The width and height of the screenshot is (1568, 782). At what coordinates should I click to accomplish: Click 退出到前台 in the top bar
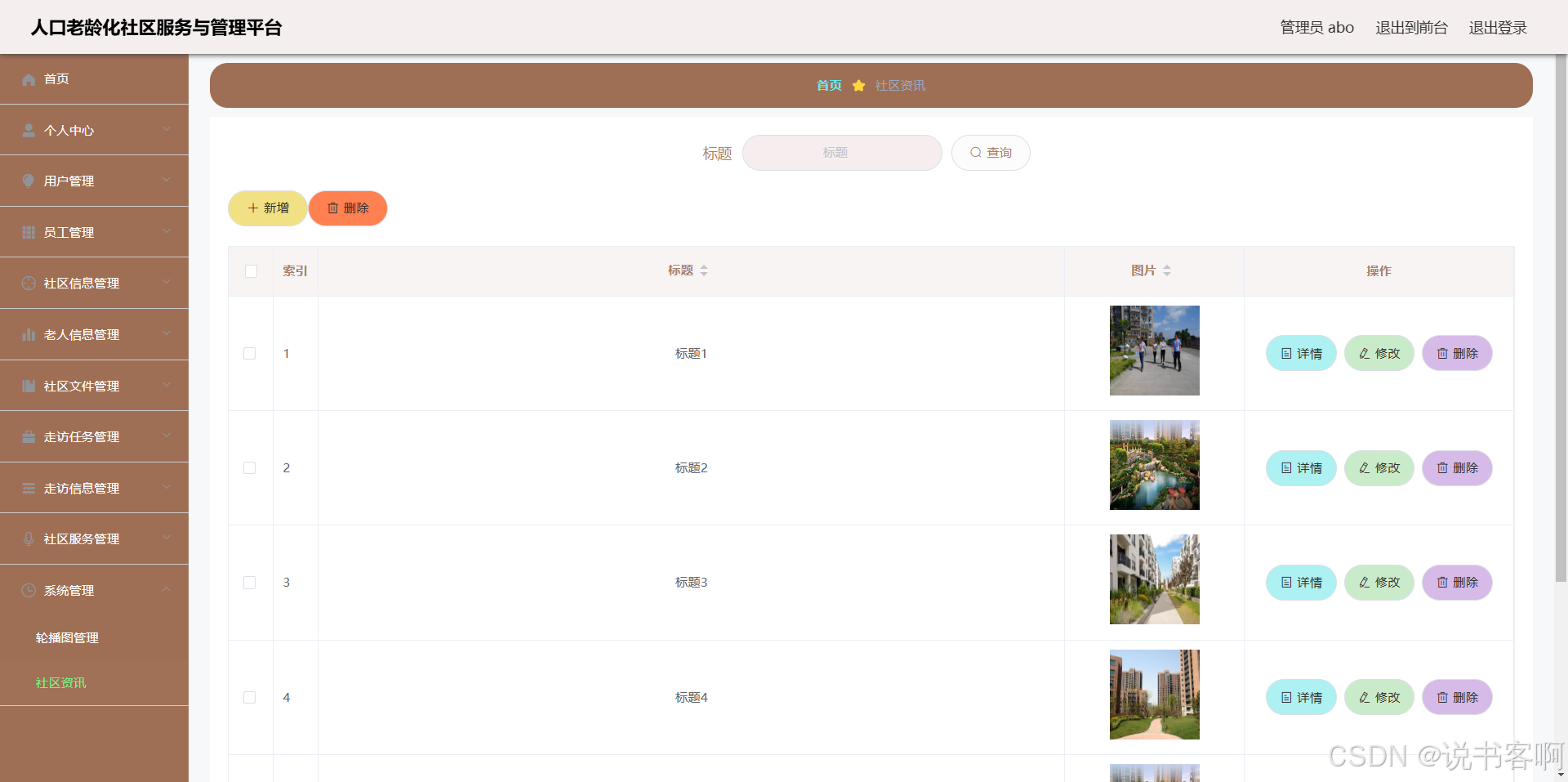1411,28
